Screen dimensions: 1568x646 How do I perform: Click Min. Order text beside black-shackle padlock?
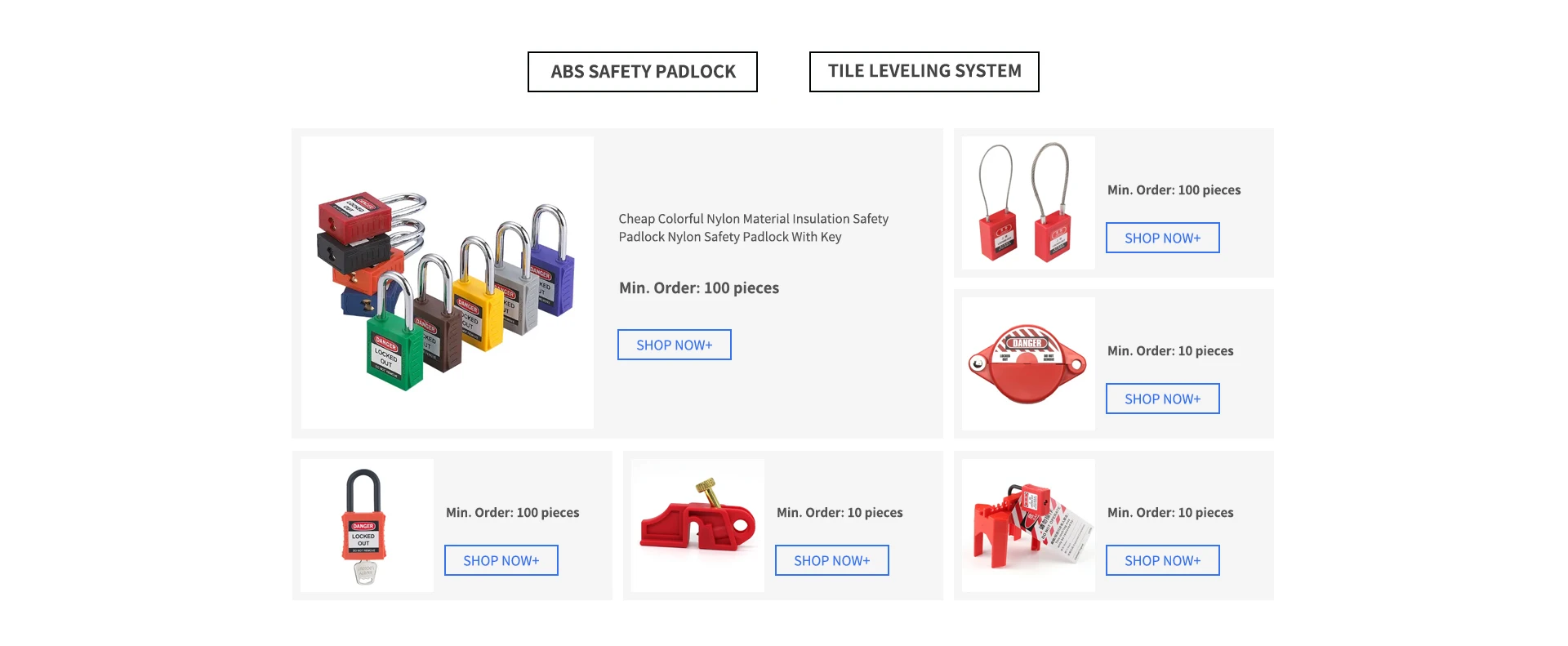click(512, 513)
